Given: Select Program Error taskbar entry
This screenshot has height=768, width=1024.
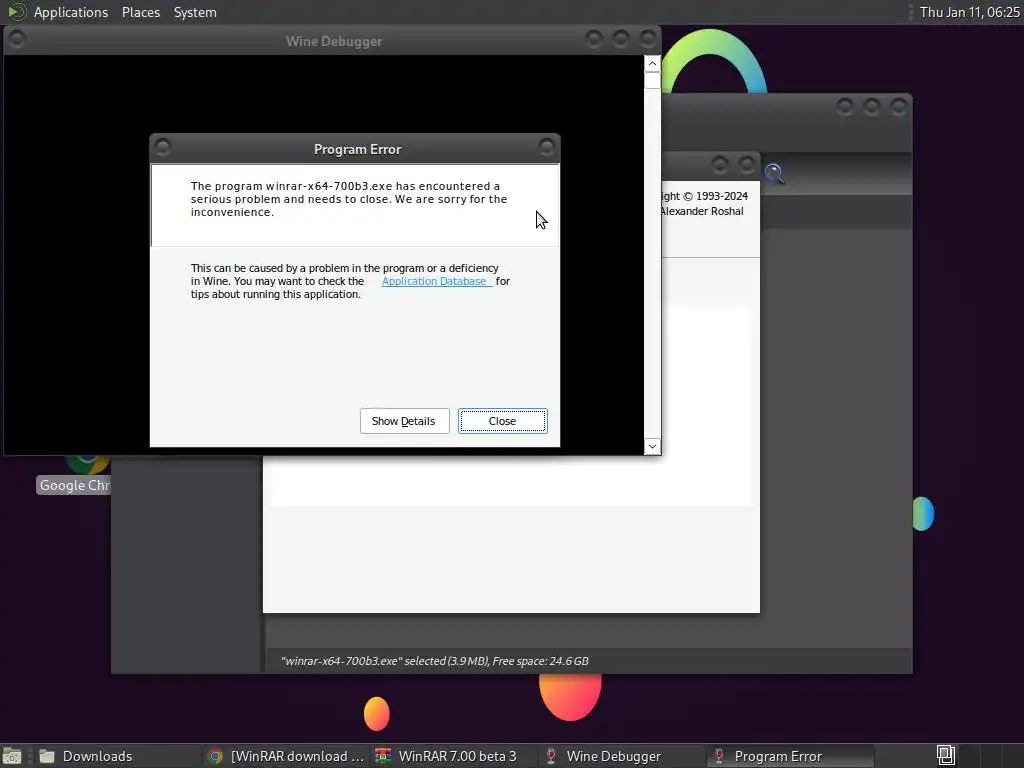Looking at the screenshot, I should pyautogui.click(x=790, y=756).
